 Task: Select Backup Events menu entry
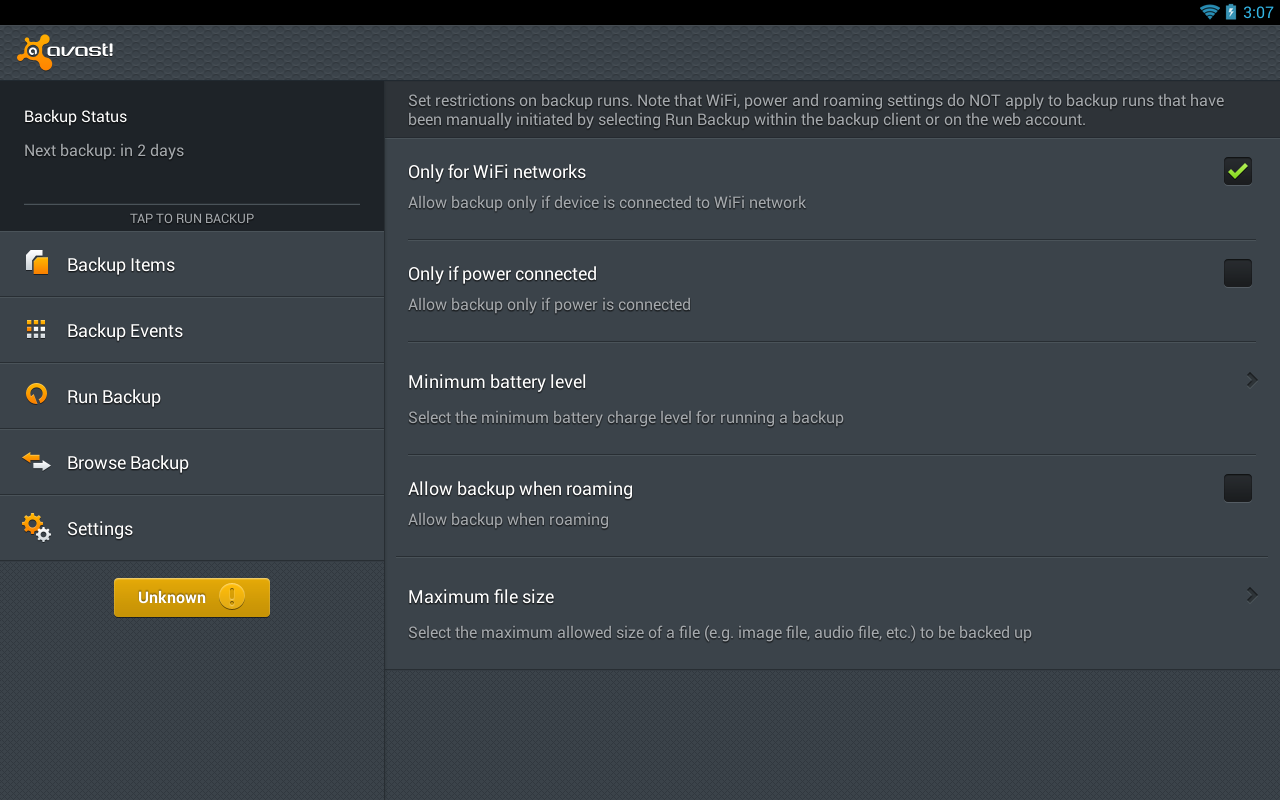[192, 330]
